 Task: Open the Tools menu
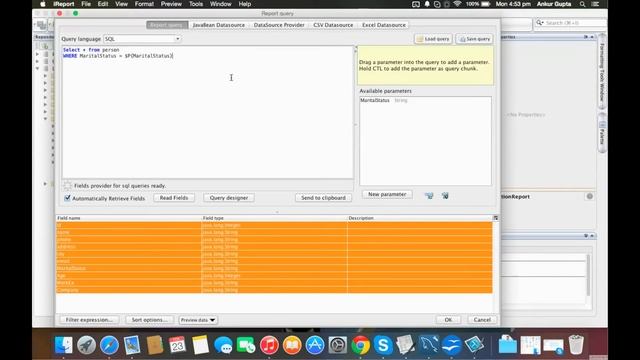click(196, 4)
